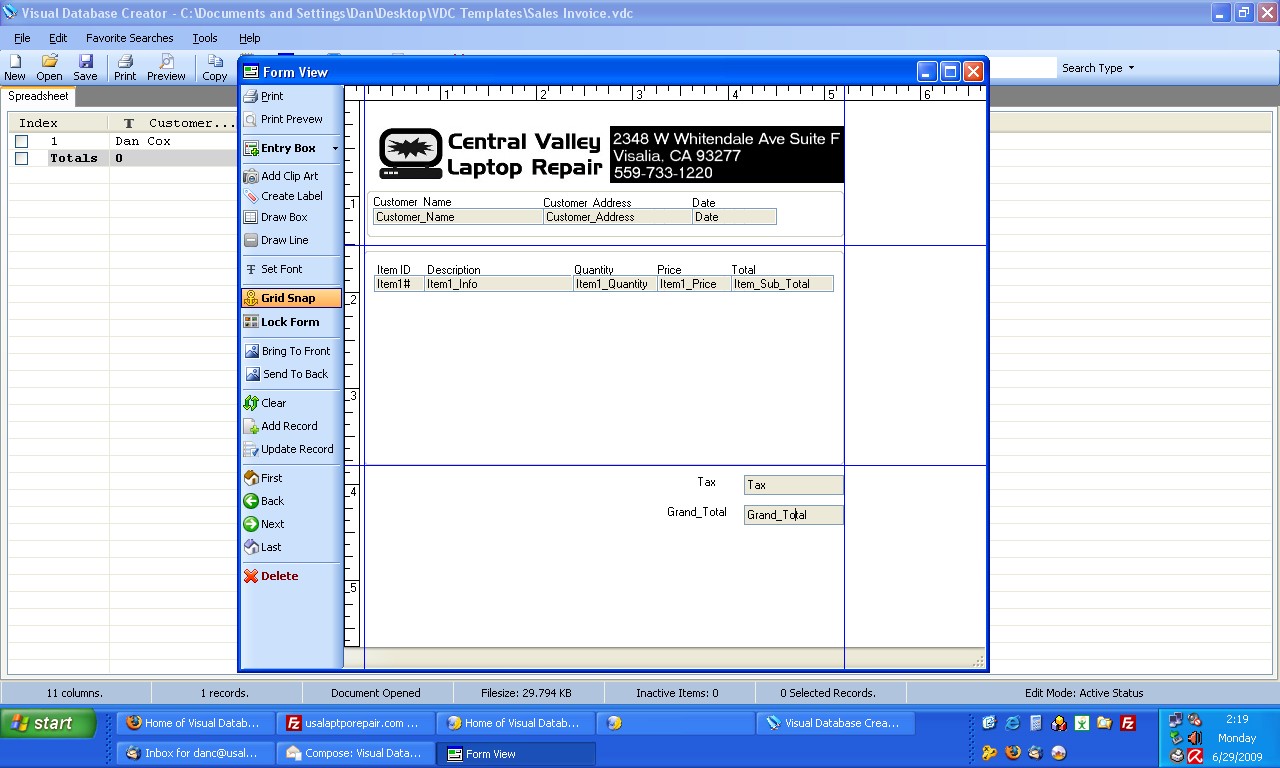Image resolution: width=1280 pixels, height=768 pixels.
Task: Delete the current record
Action: pyautogui.click(x=271, y=576)
